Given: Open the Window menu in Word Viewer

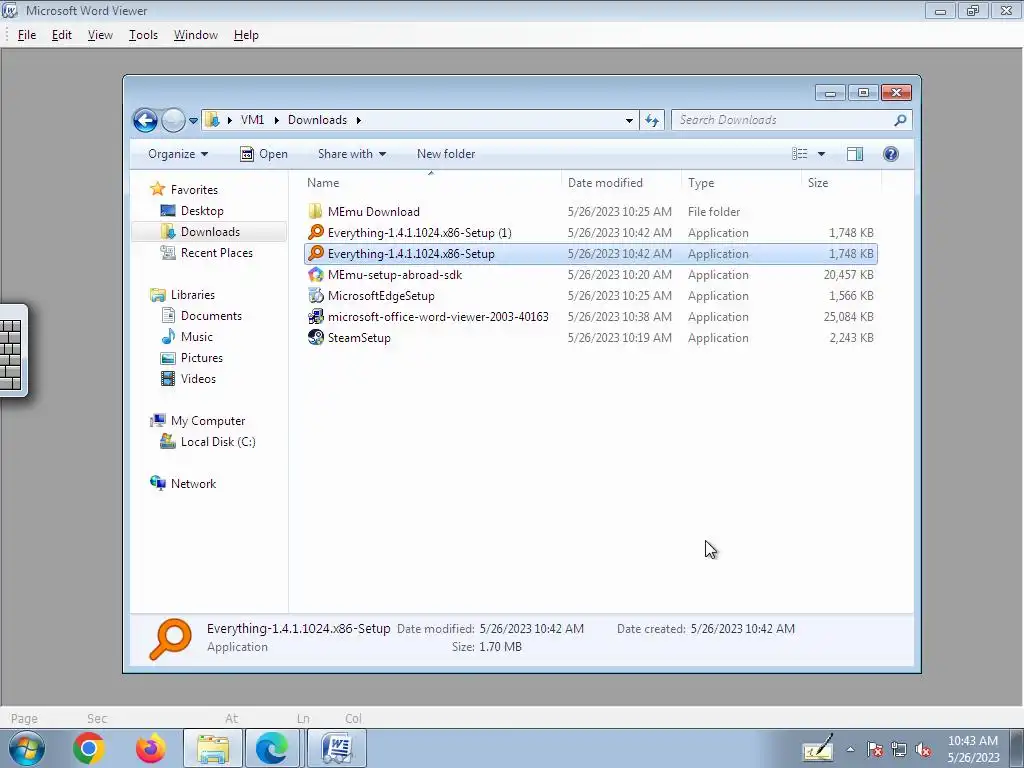Looking at the screenshot, I should [x=195, y=35].
